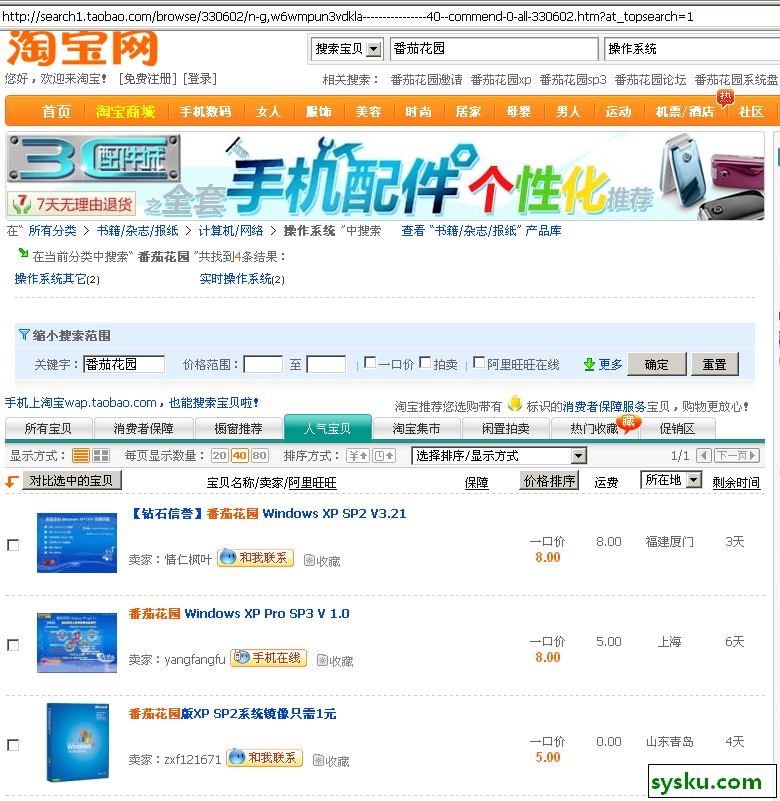Switch to 人气宝贝 tab
The width and height of the screenshot is (780, 801).
coord(327,428)
